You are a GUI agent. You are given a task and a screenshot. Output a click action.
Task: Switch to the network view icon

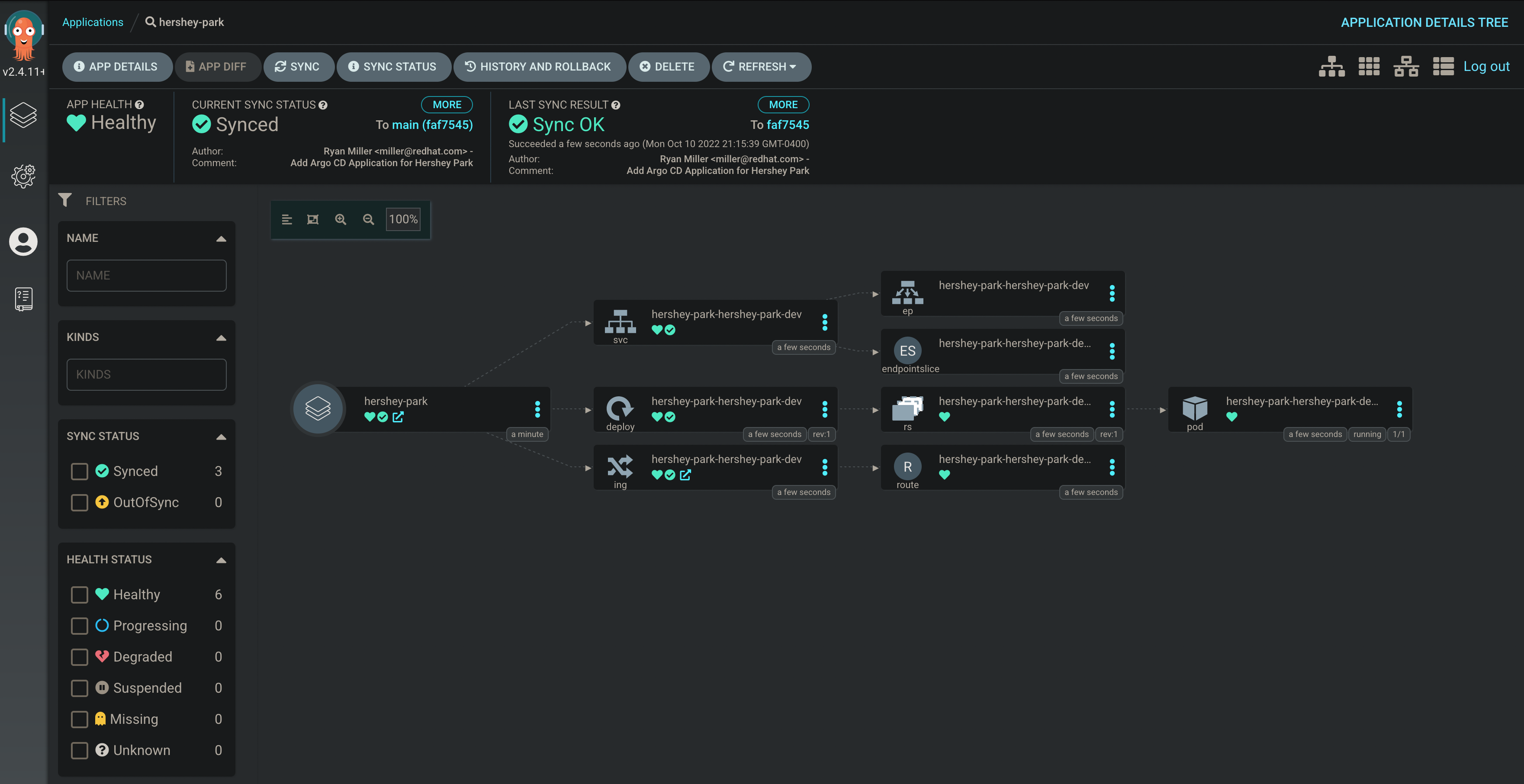pyautogui.click(x=1406, y=67)
